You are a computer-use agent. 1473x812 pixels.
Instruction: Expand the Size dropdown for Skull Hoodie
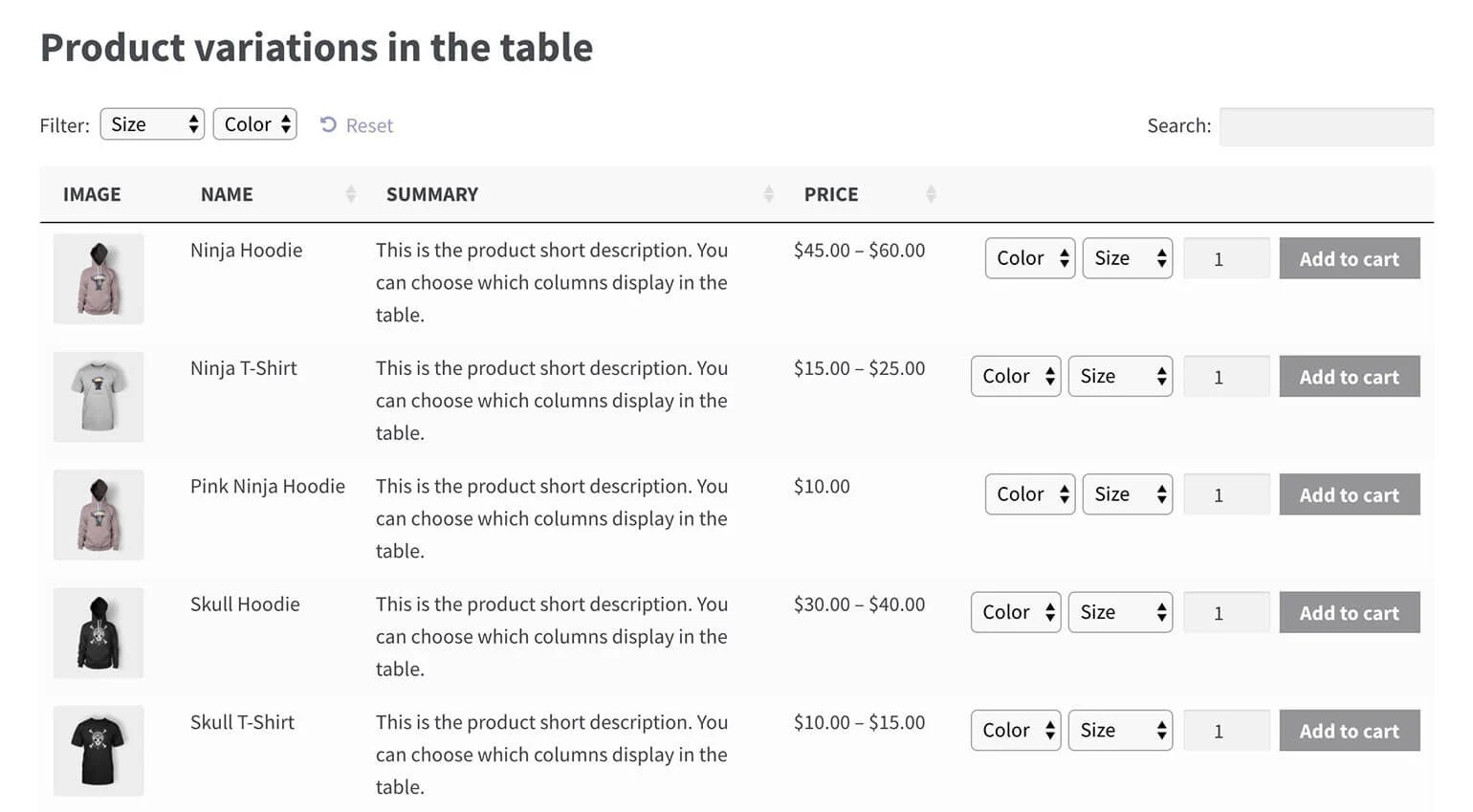pos(1120,613)
